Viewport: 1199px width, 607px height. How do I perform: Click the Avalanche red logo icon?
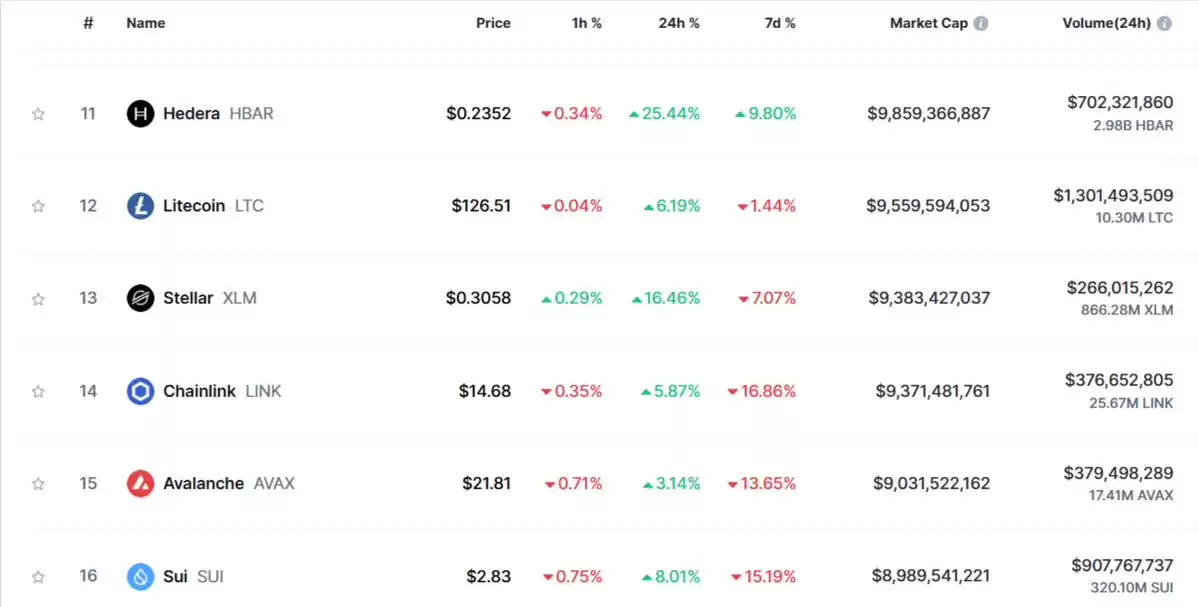click(140, 483)
